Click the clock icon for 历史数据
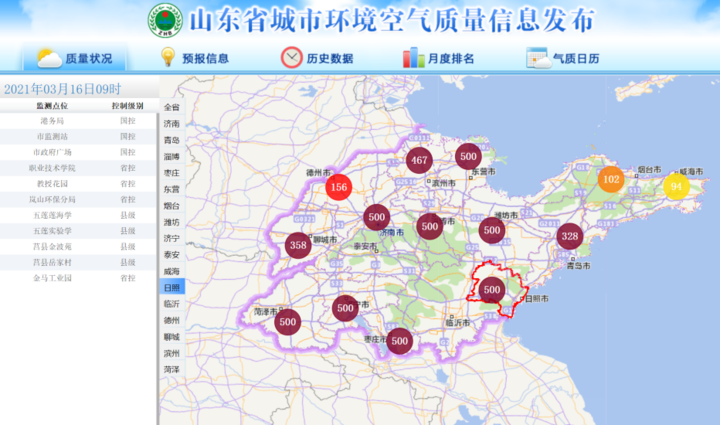 [292, 58]
